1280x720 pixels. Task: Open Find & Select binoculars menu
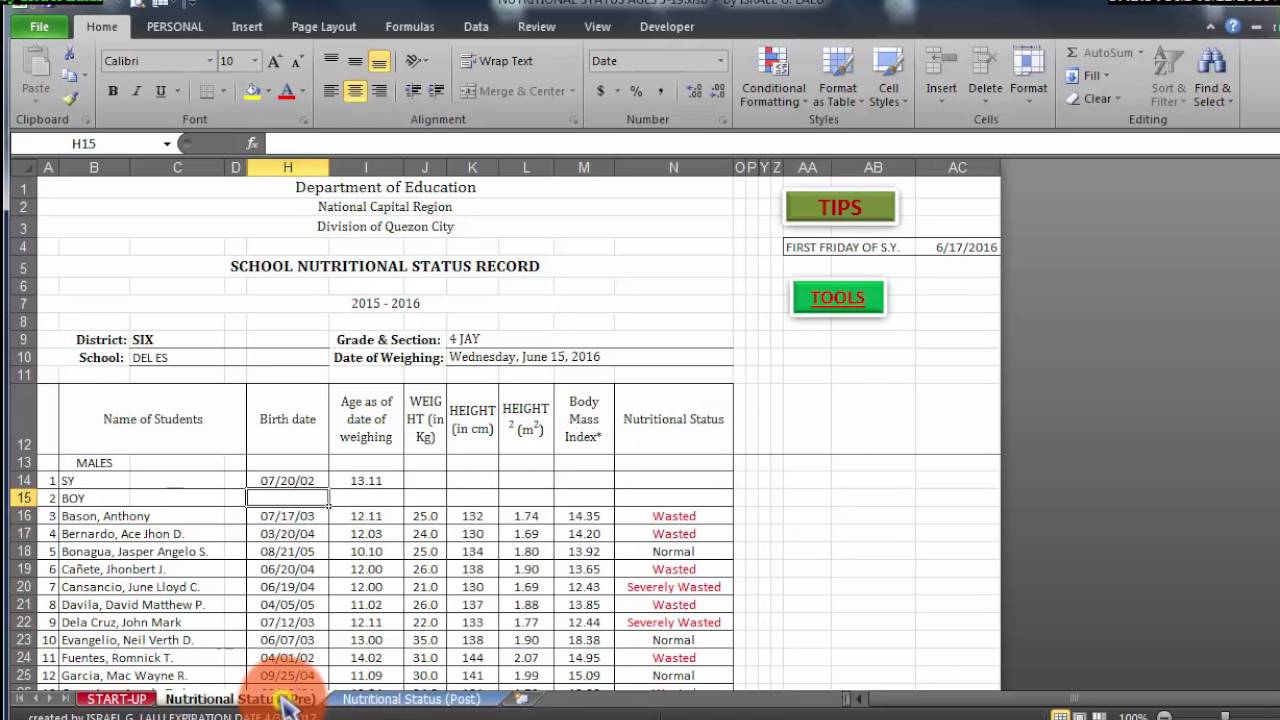[1213, 78]
